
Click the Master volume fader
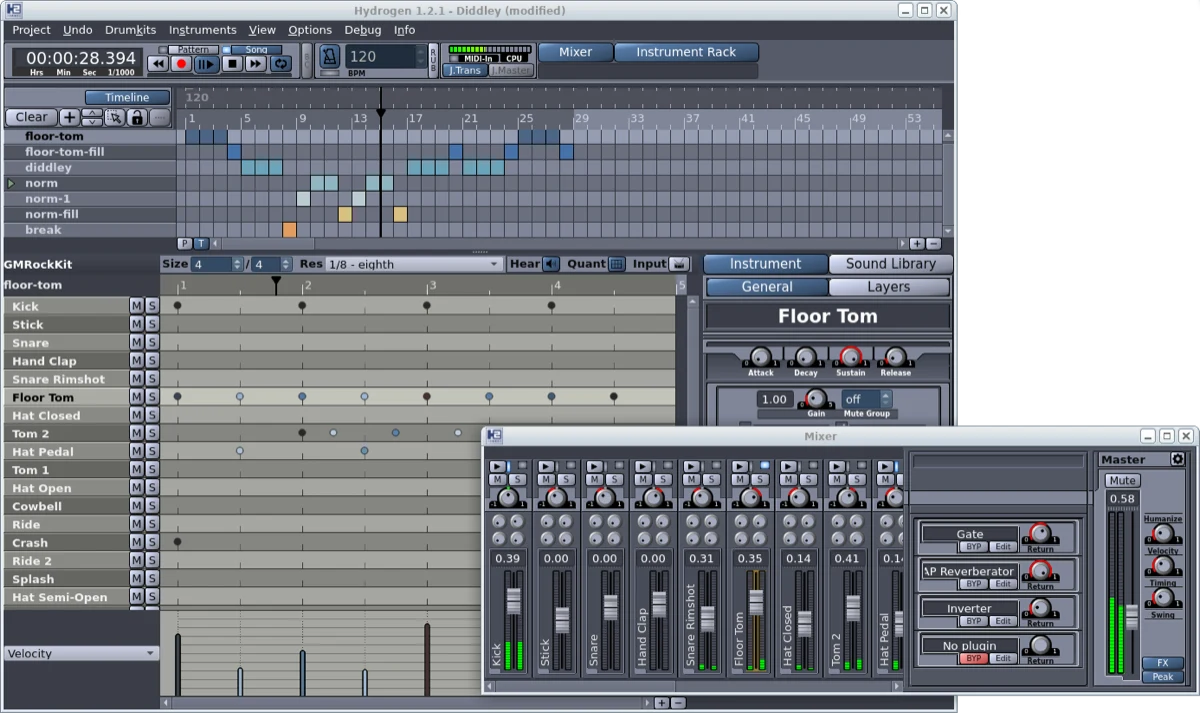tap(1131, 616)
